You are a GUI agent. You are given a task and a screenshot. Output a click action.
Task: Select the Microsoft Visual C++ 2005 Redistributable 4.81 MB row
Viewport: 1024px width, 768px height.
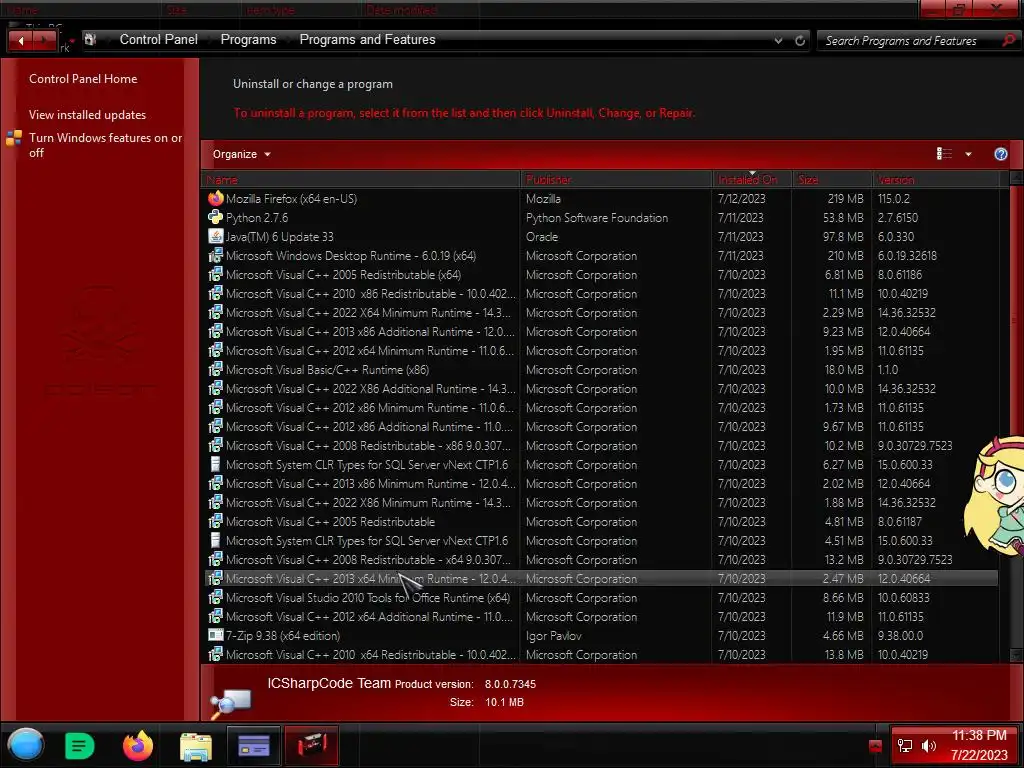pyautogui.click(x=601, y=521)
